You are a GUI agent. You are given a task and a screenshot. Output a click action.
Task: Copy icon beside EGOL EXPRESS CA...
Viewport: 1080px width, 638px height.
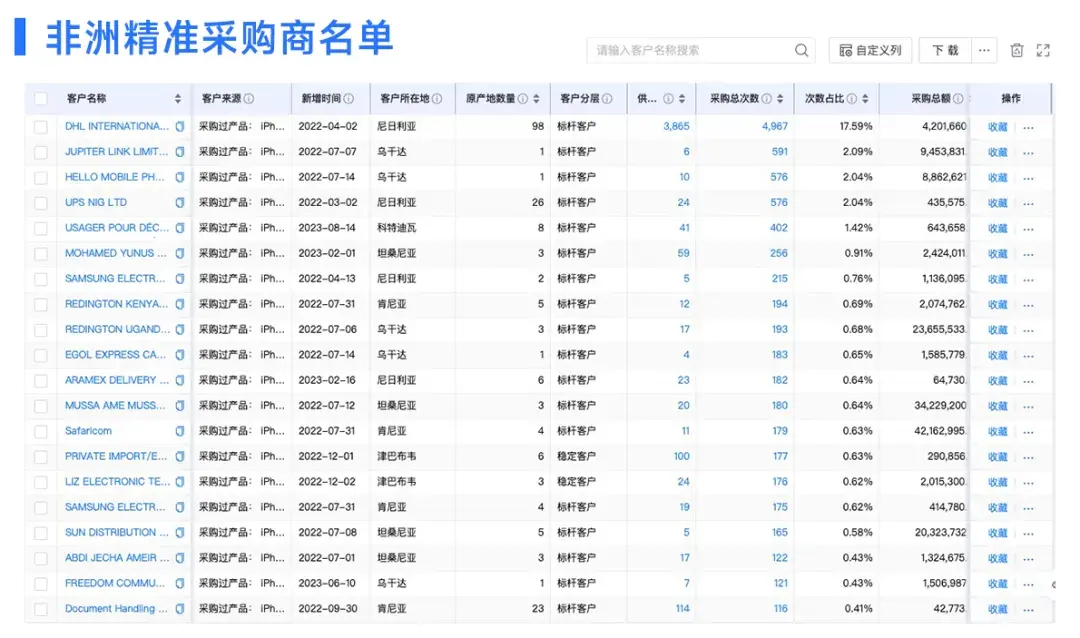point(180,355)
